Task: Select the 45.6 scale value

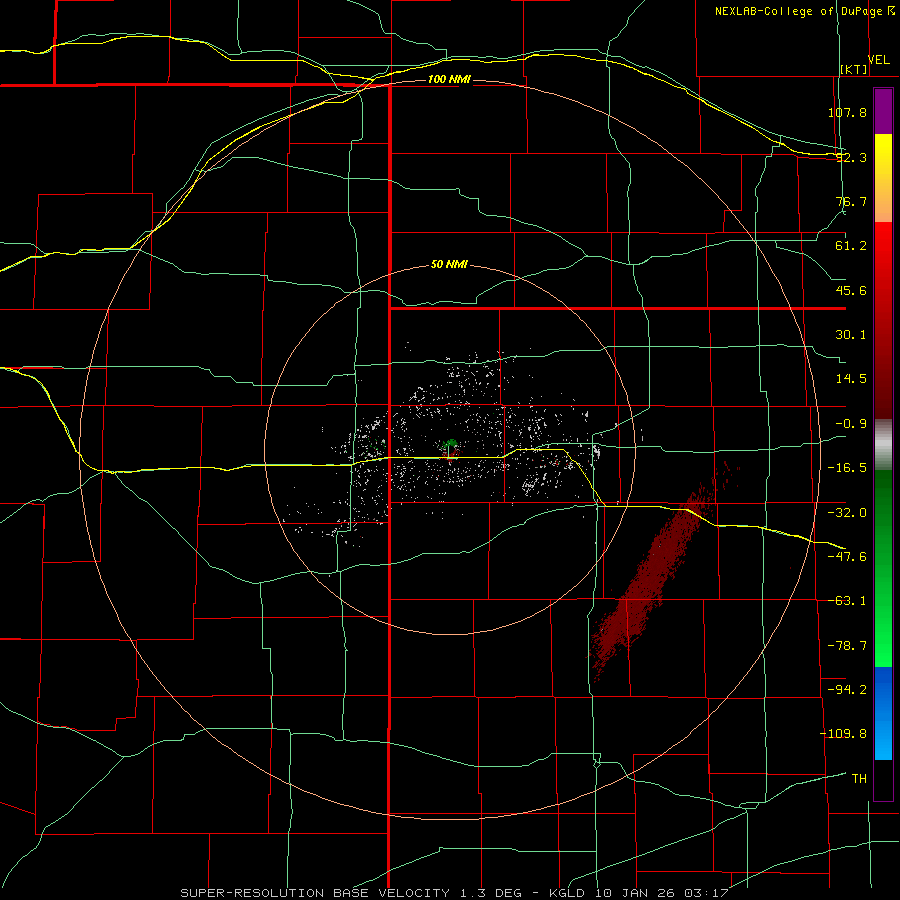Action: [x=851, y=290]
